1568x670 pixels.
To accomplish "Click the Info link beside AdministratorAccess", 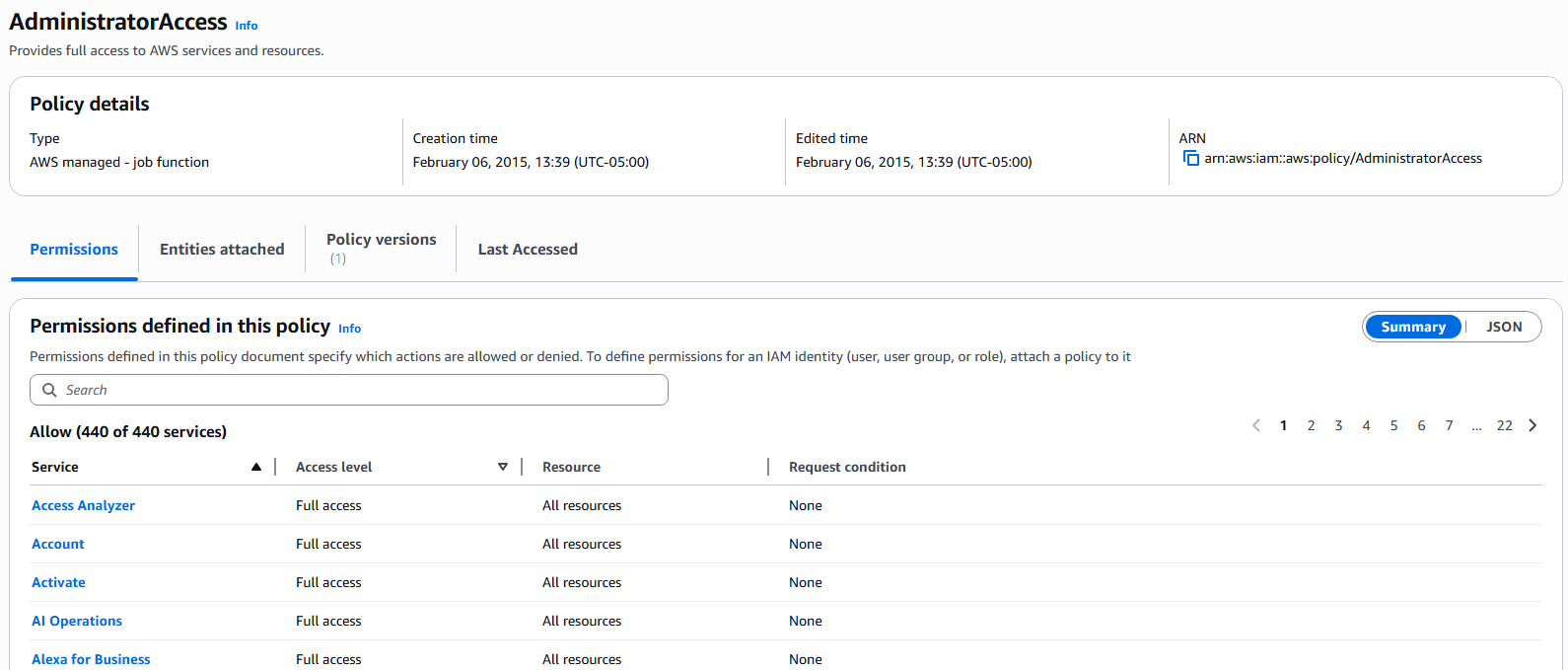I will tap(247, 26).
